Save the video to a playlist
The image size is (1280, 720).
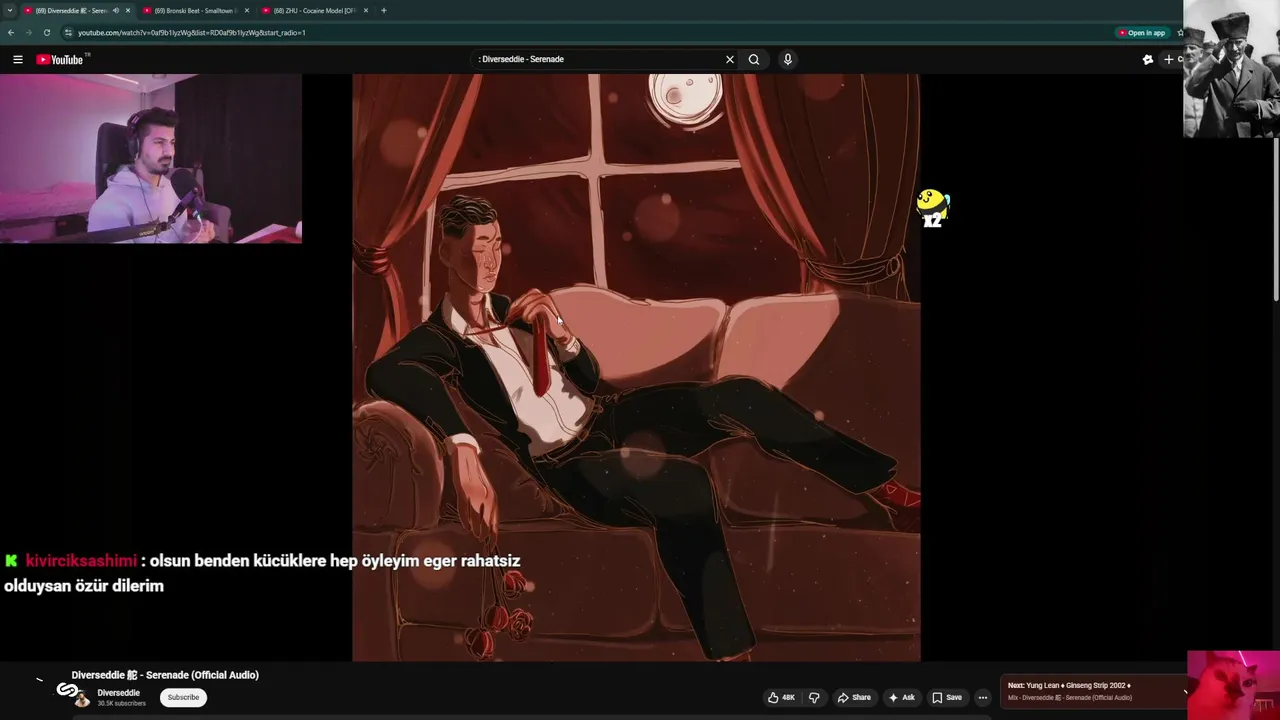947,697
